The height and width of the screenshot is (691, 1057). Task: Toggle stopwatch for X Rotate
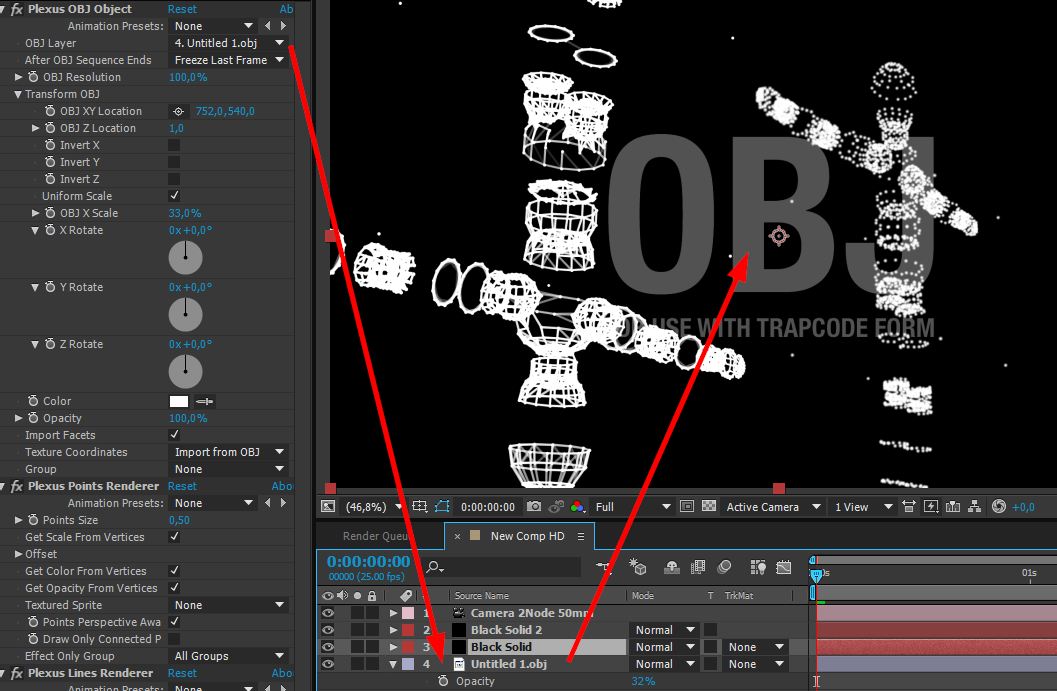(x=50, y=230)
